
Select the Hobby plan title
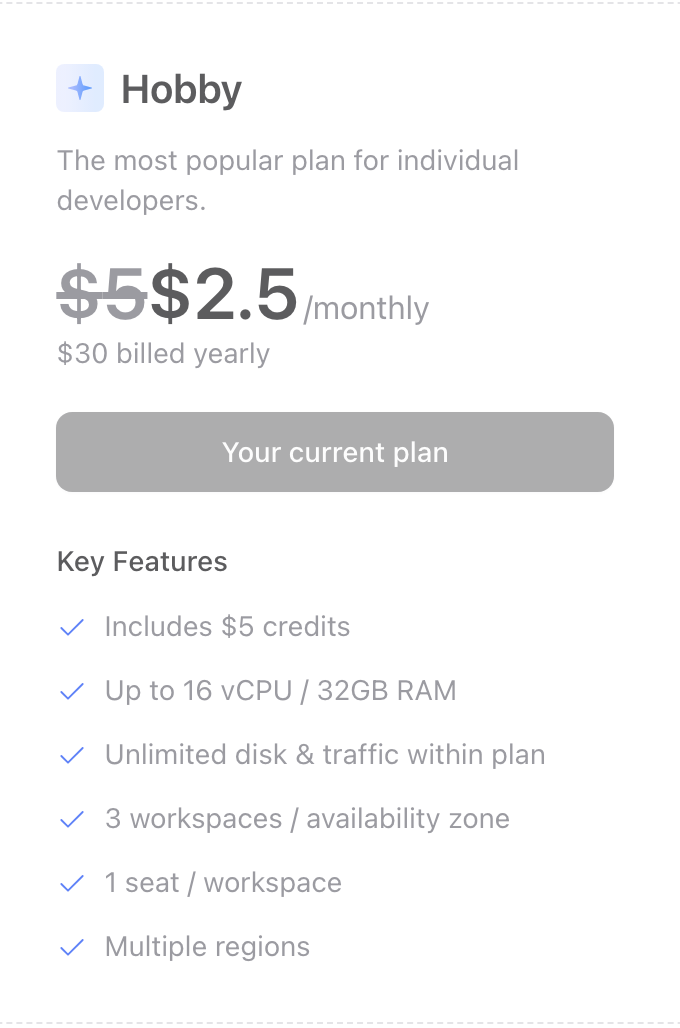pyautogui.click(x=182, y=89)
